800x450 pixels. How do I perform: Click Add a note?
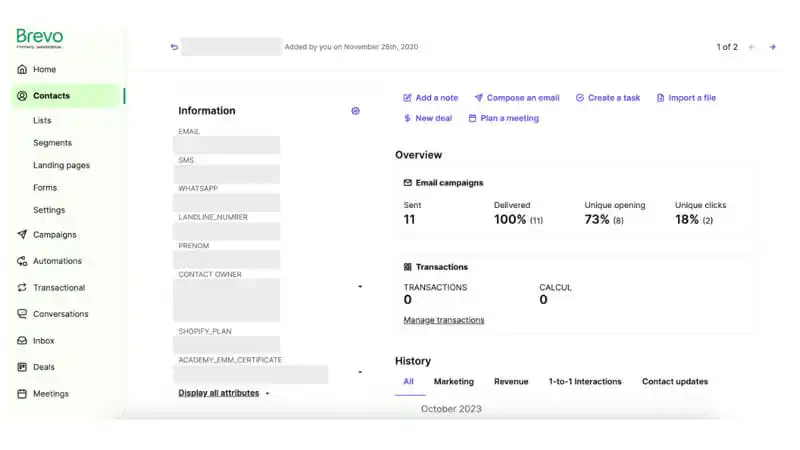pyautogui.click(x=430, y=98)
